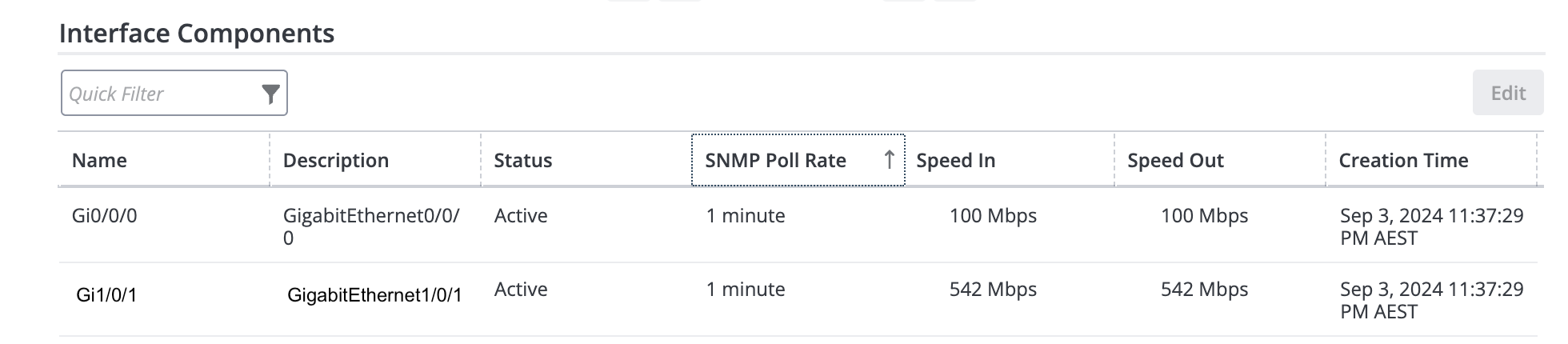Sort by Name column header
This screenshot has height=344, width=1568.
pyautogui.click(x=99, y=161)
